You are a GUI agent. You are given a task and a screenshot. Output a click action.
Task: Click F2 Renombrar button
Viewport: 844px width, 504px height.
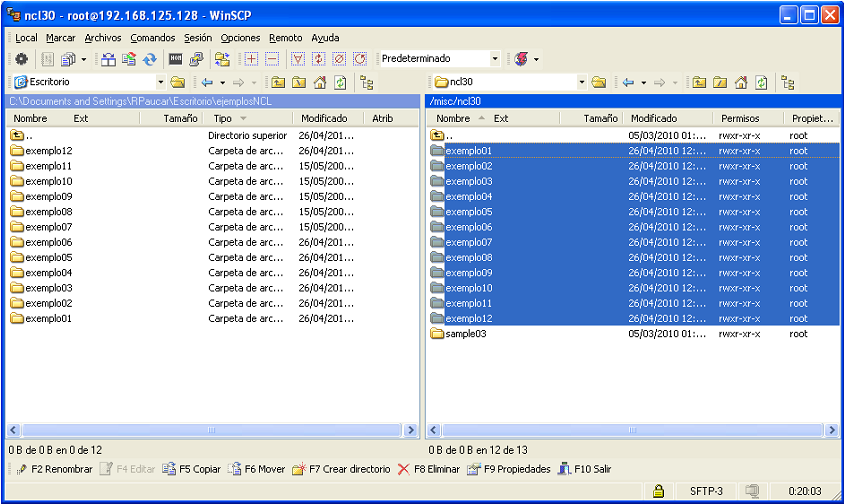tap(54, 469)
